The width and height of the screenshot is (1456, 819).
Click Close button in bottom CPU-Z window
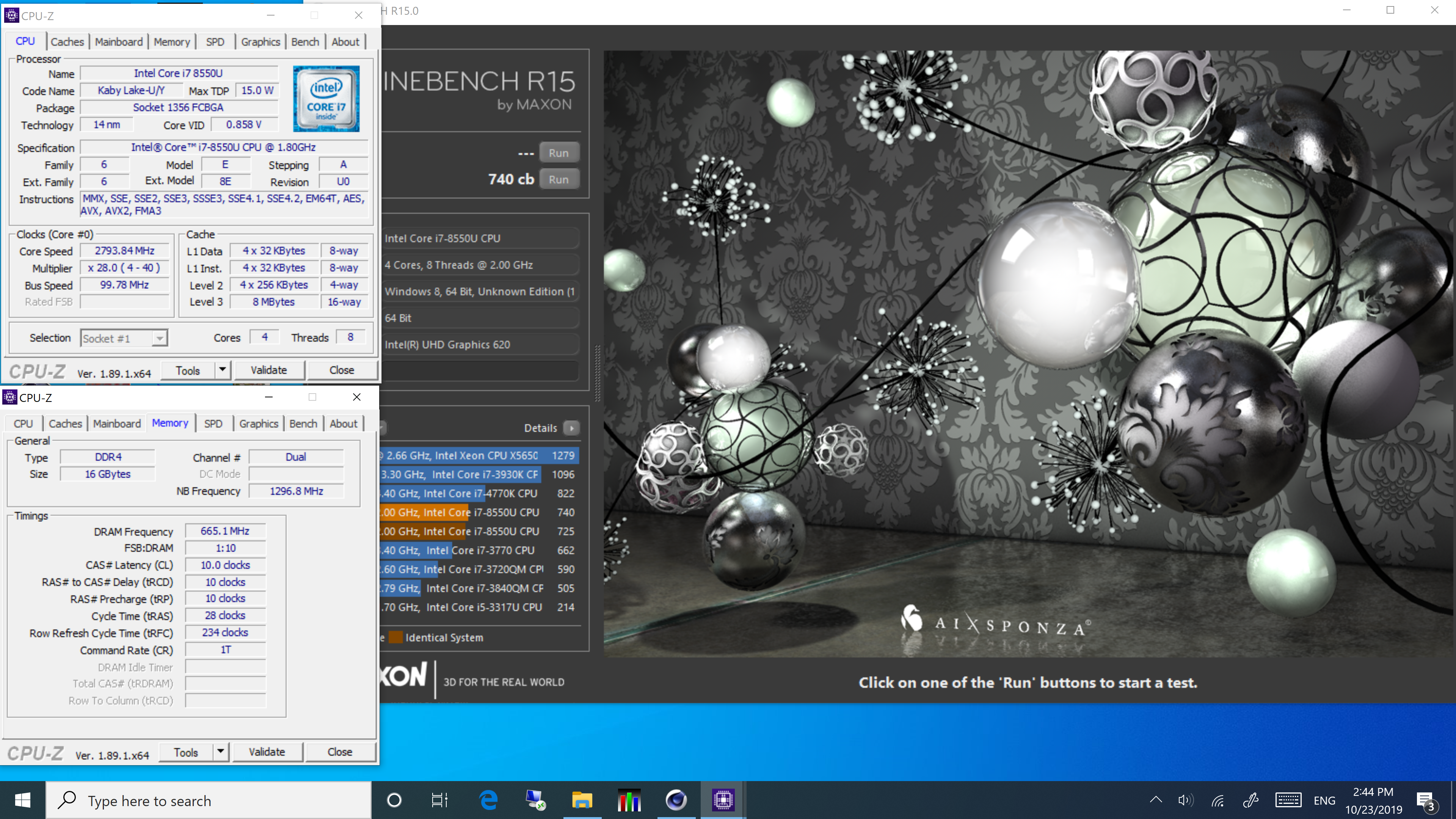click(x=340, y=752)
